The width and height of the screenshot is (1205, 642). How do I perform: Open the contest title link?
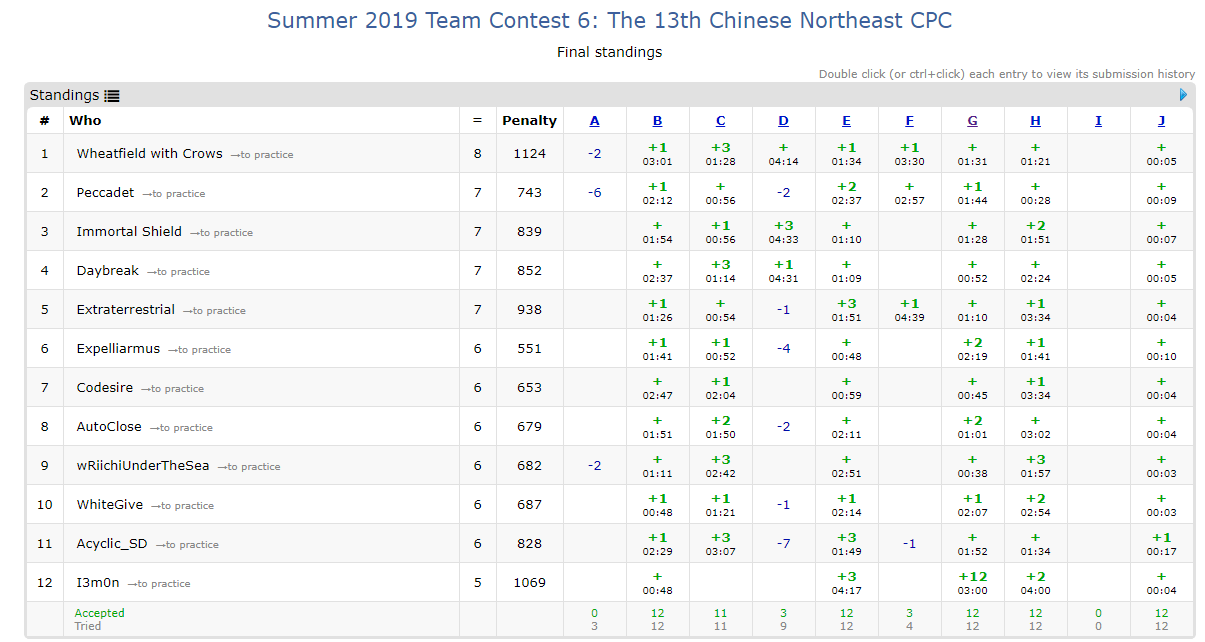609,20
